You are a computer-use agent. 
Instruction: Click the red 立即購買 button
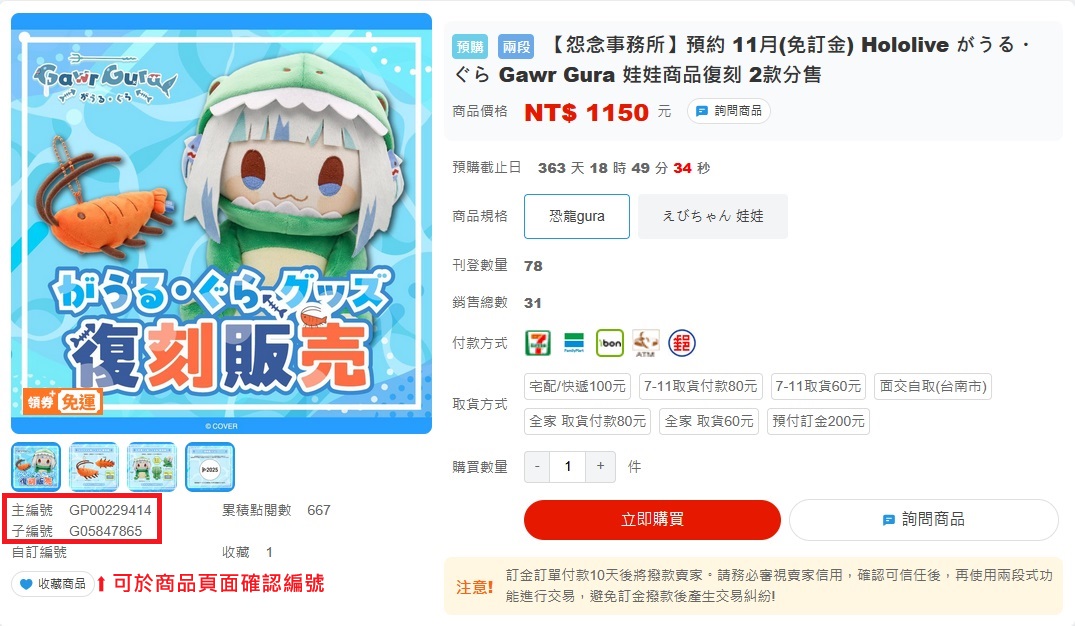(x=652, y=520)
